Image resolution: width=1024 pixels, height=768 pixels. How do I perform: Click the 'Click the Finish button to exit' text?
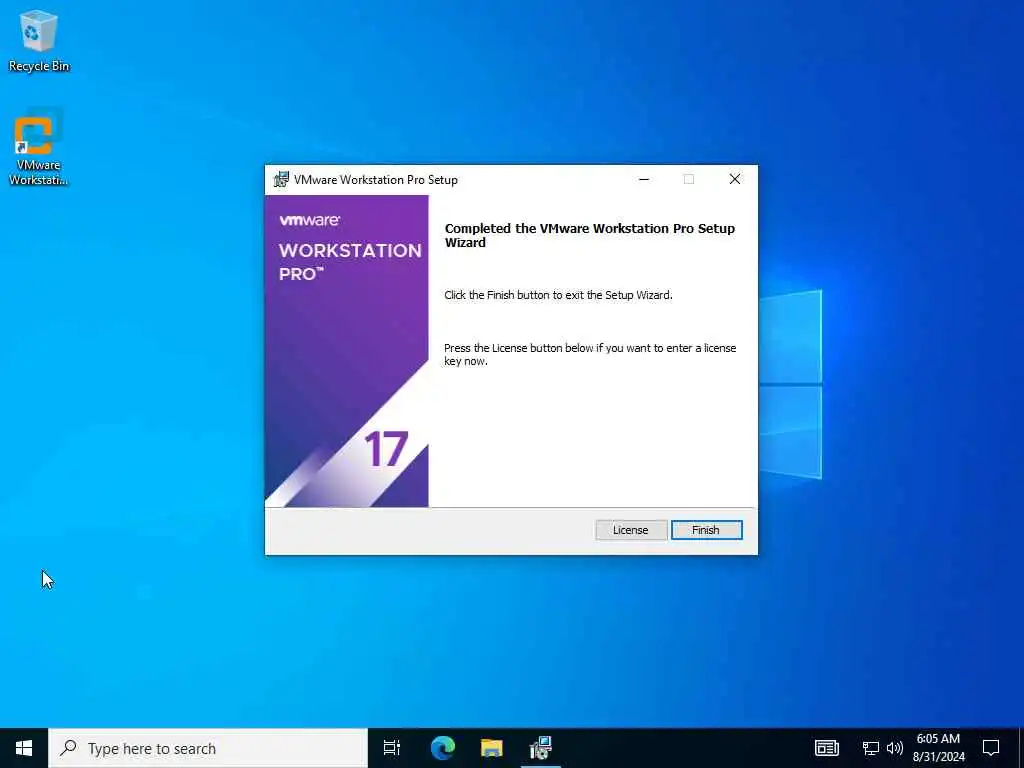click(558, 295)
